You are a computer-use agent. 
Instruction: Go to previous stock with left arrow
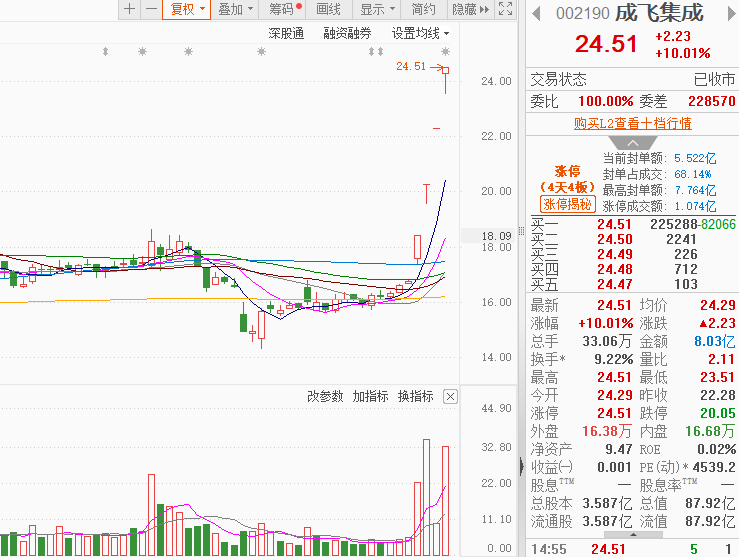coord(536,13)
